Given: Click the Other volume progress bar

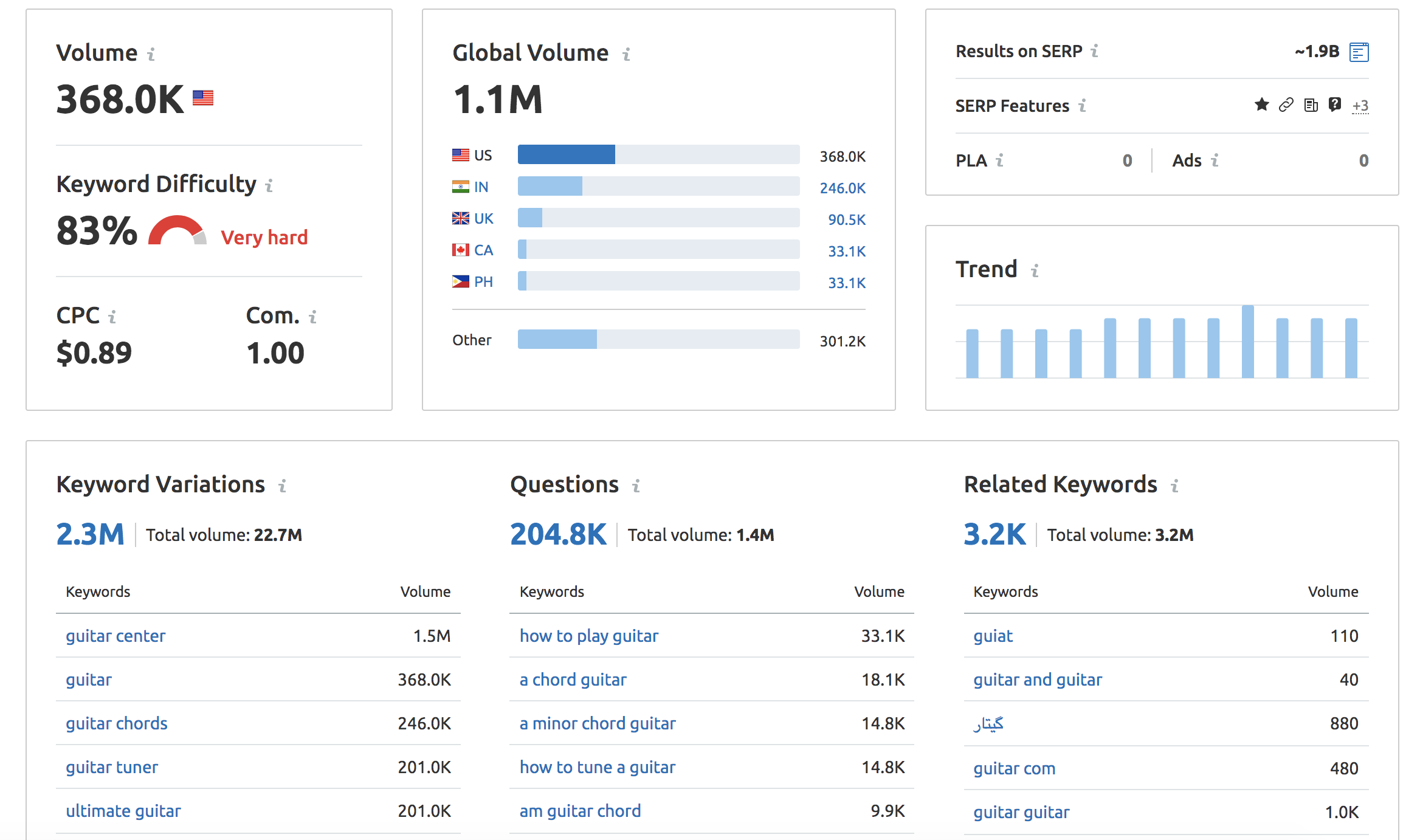Looking at the screenshot, I should point(659,339).
